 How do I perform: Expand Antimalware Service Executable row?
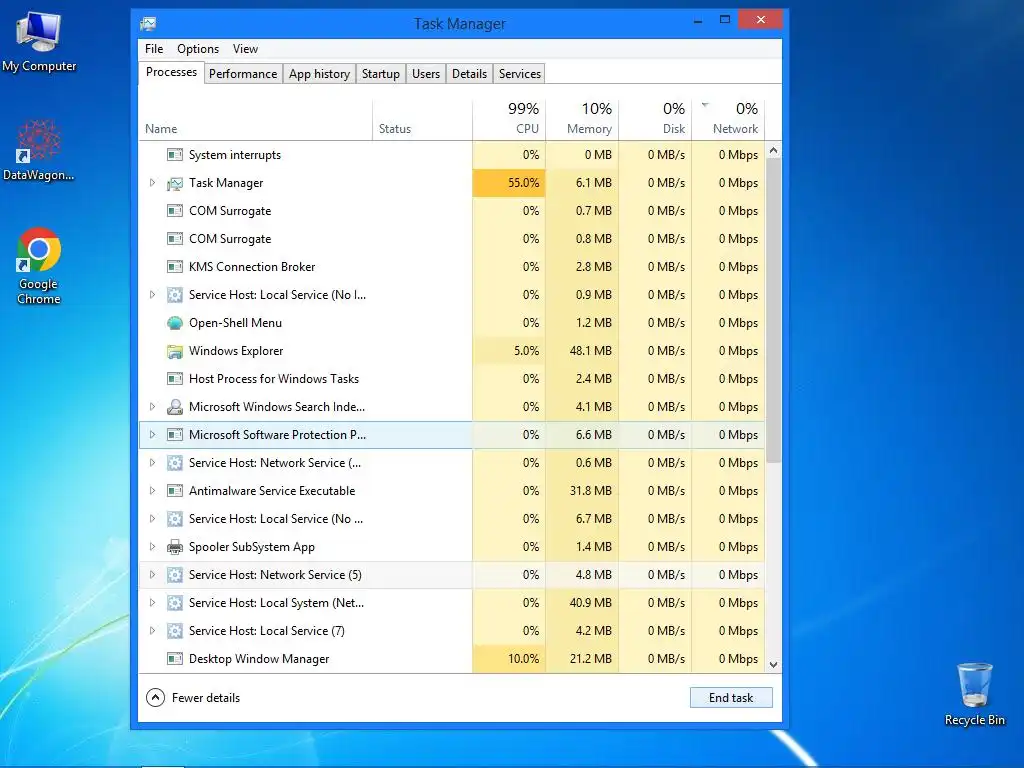point(152,490)
